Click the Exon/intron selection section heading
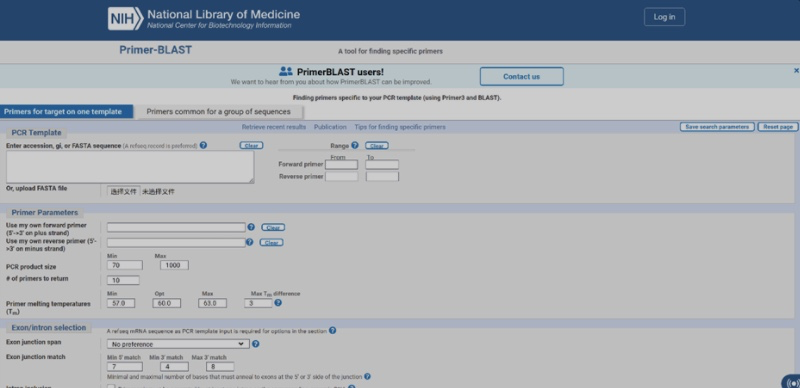The height and width of the screenshot is (388, 800). (49, 327)
